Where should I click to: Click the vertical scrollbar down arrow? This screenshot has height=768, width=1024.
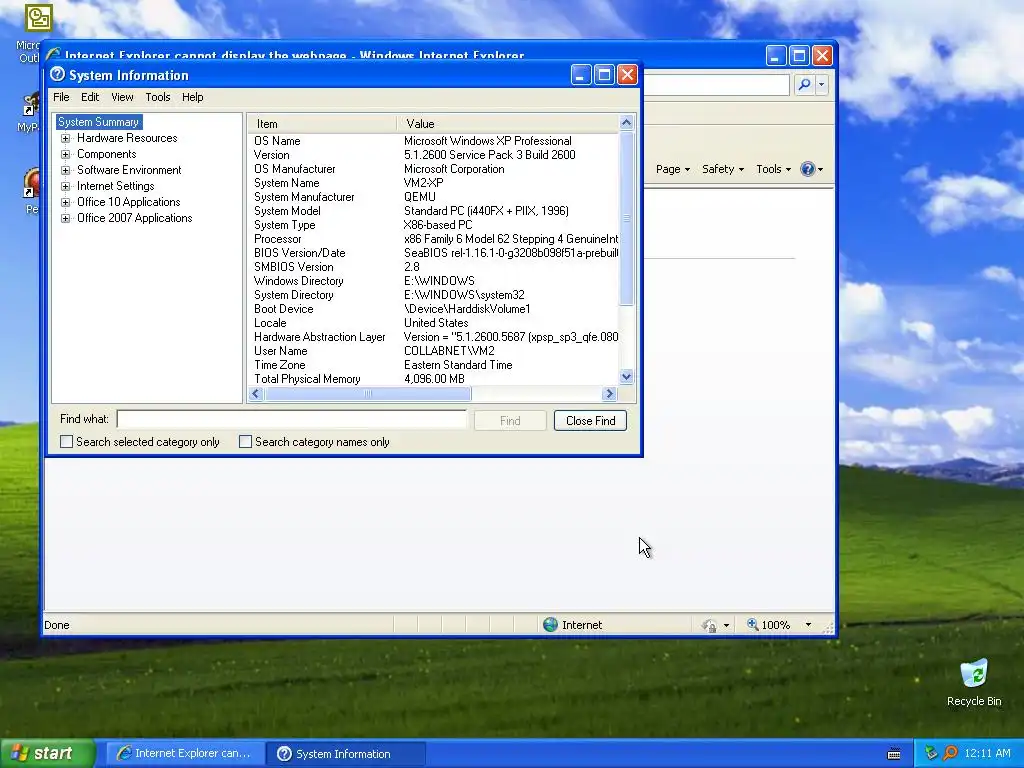coord(626,376)
